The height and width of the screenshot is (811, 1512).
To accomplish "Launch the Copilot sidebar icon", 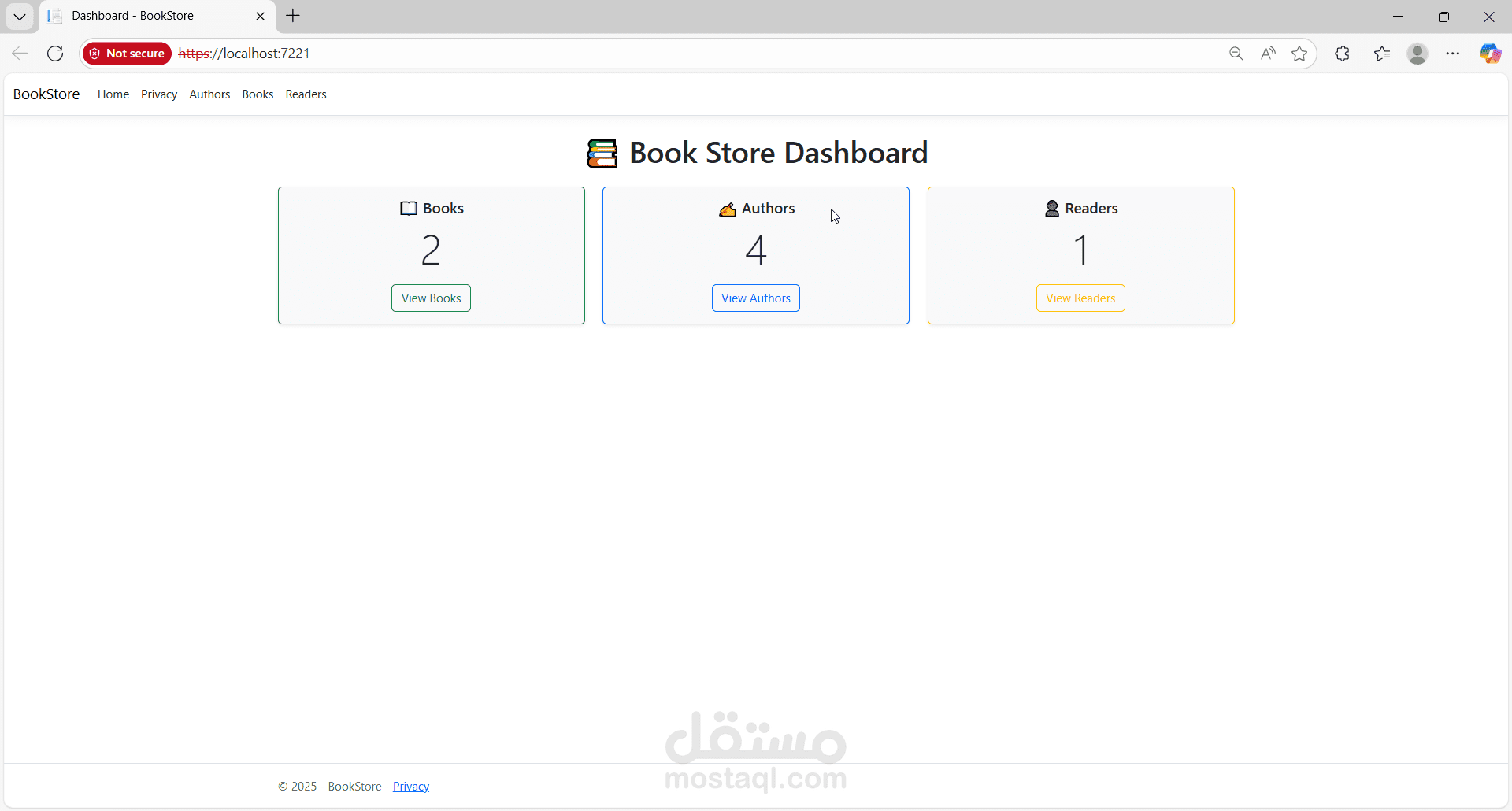I will 1490,54.
